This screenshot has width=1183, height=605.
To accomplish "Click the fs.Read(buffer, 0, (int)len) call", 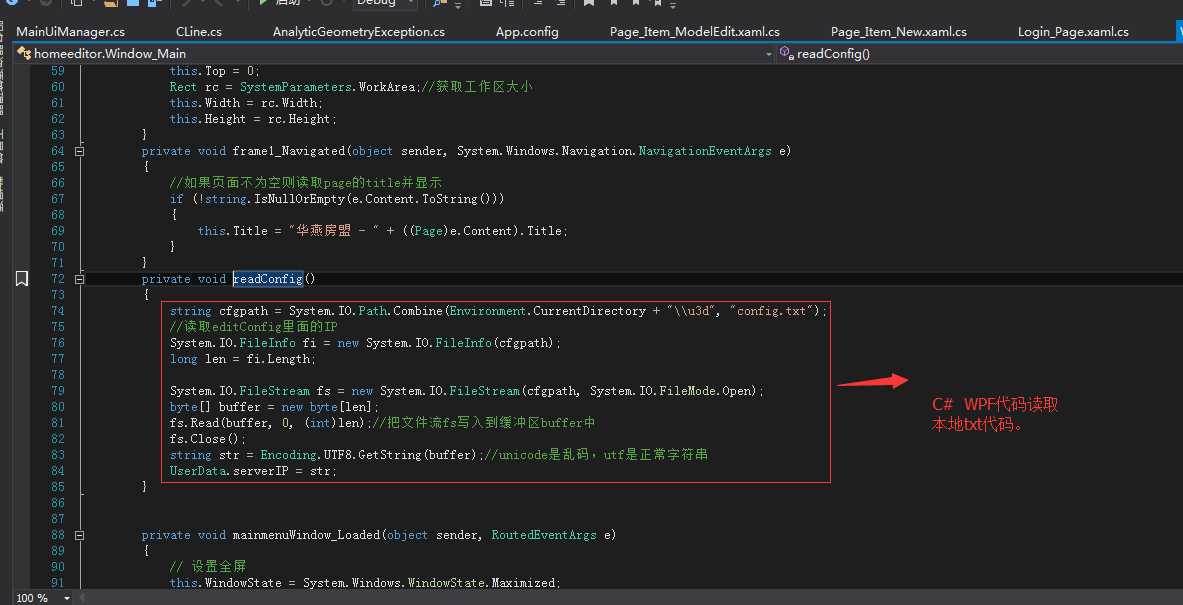I will pos(271,423).
